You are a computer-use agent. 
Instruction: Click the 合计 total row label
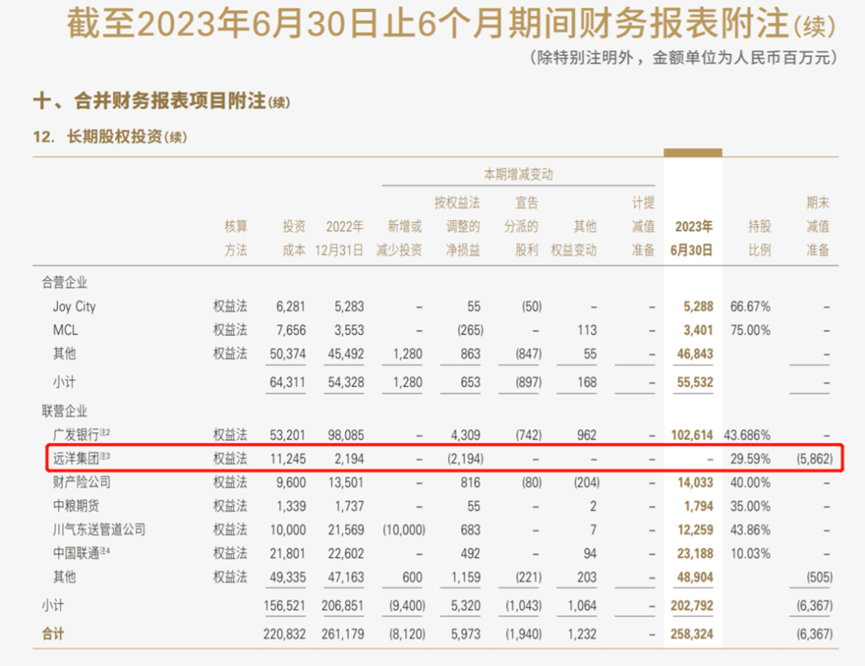[x=53, y=634]
